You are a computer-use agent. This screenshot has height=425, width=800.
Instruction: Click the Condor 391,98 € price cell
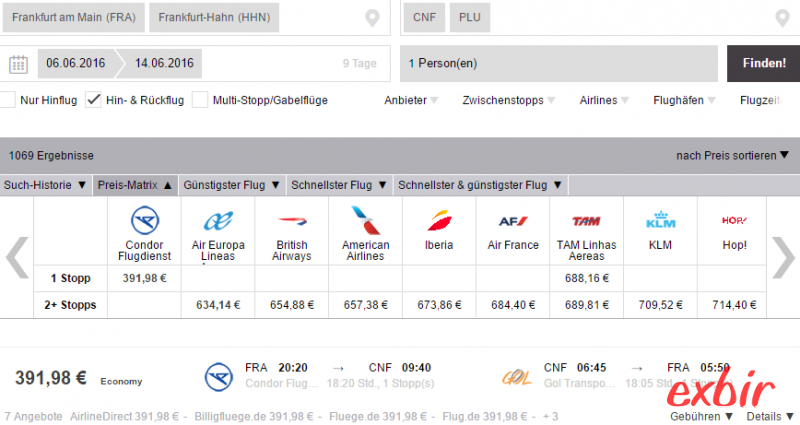144,279
